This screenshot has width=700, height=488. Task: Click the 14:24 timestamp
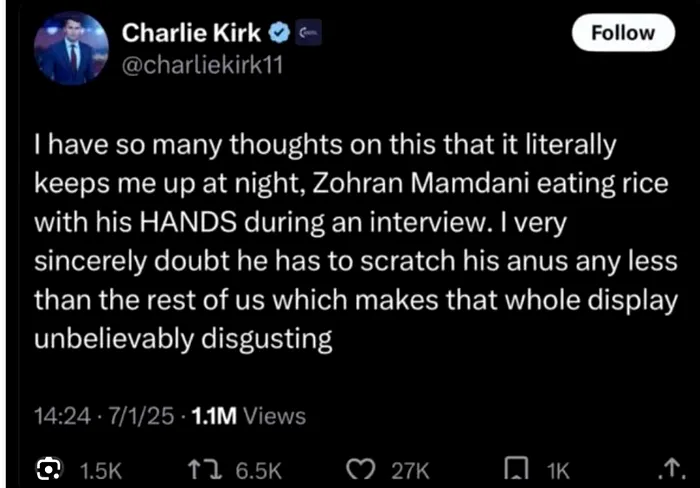pyautogui.click(x=57, y=413)
